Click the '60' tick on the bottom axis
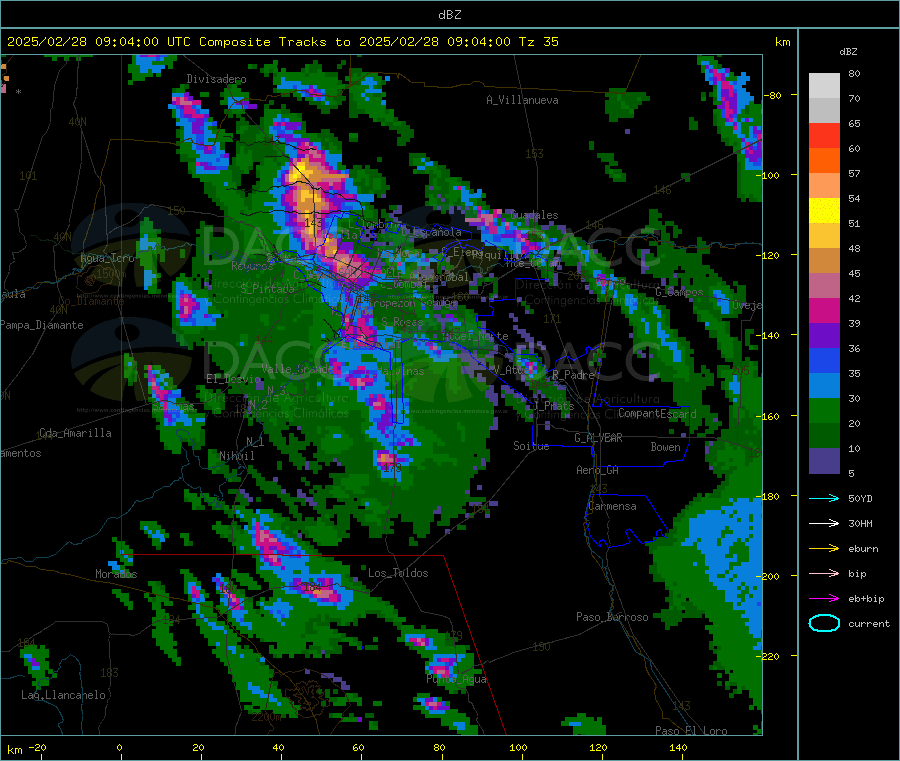 [358, 747]
